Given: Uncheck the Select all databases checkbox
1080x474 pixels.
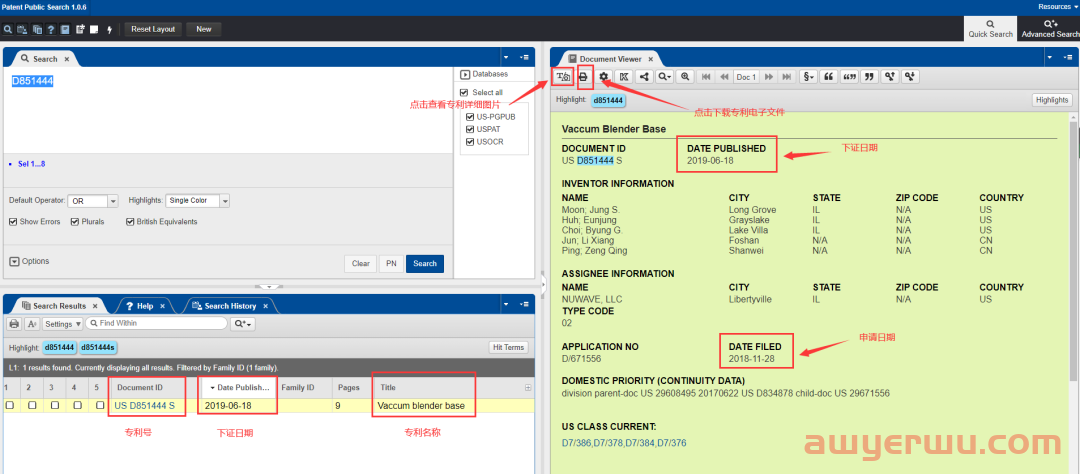Looking at the screenshot, I should (x=464, y=93).
